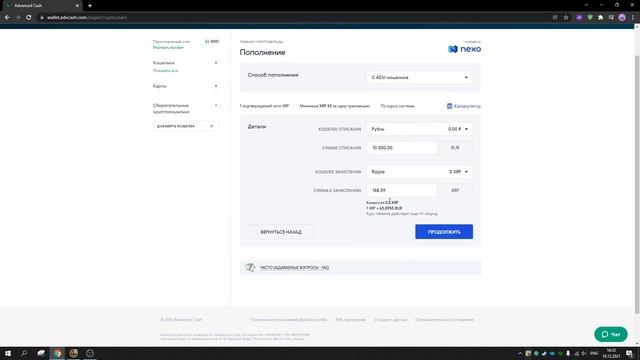Screen dimensions: 640x360
Task: Click the 10 000.00 amount field
Action: pos(402,148)
